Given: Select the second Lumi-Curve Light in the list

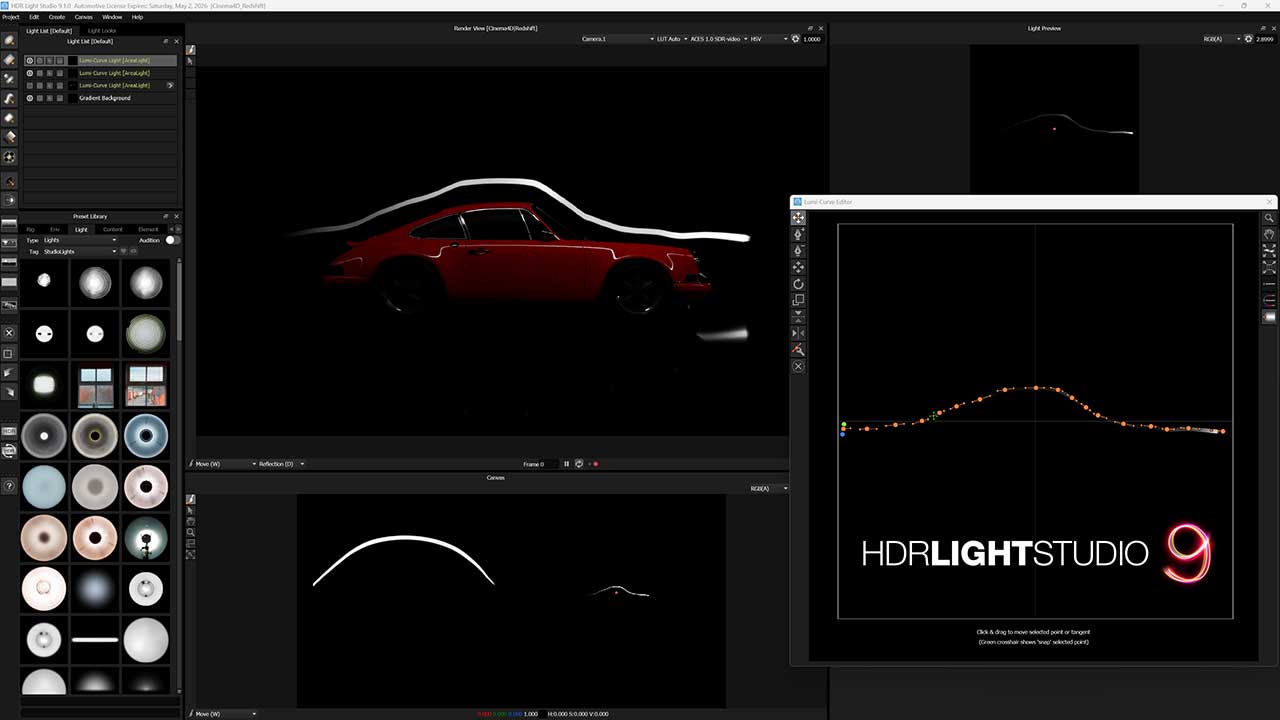Looking at the screenshot, I should [x=114, y=73].
